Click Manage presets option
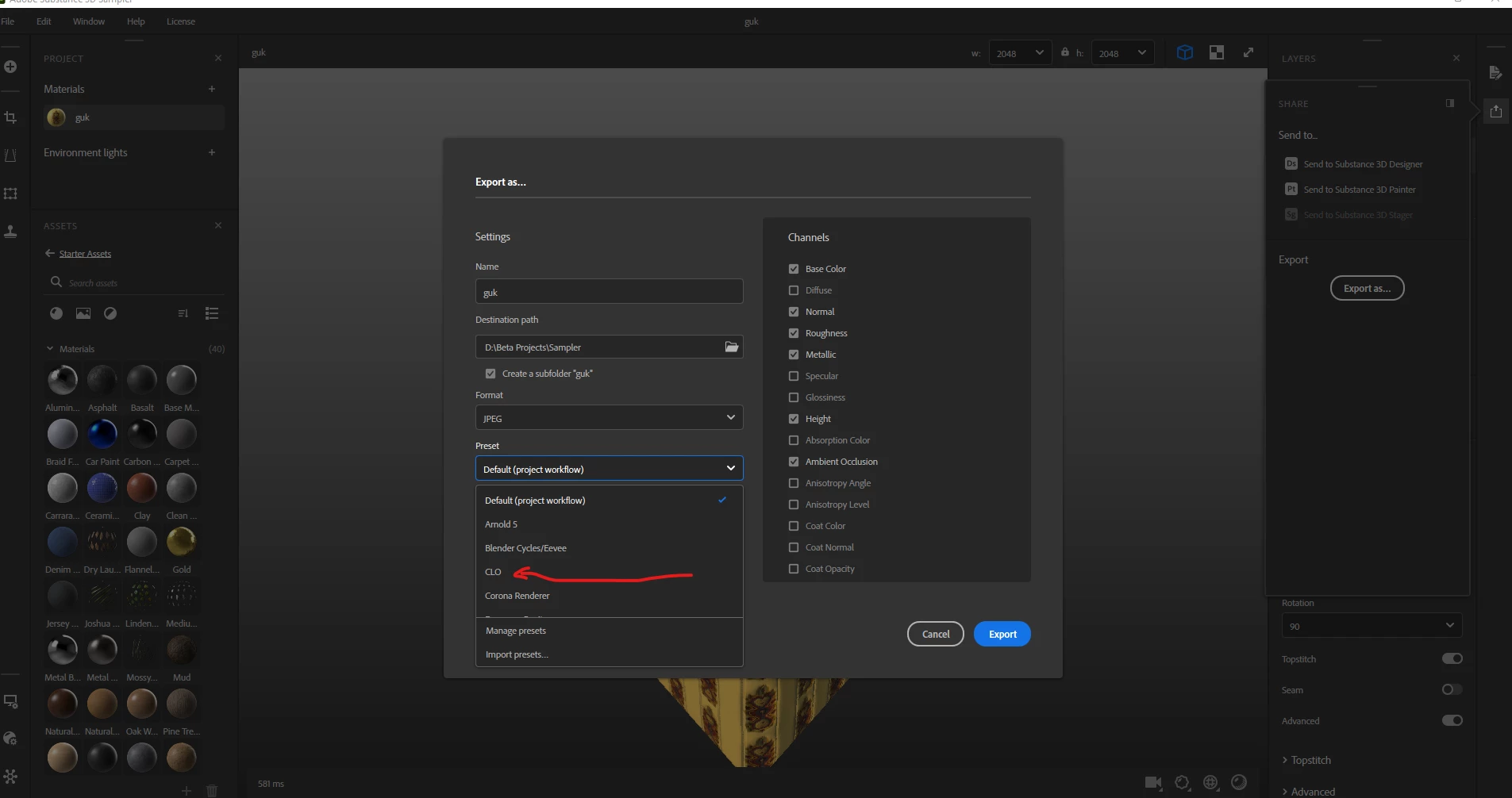Screen dimensions: 1512x798 point(609,631)
